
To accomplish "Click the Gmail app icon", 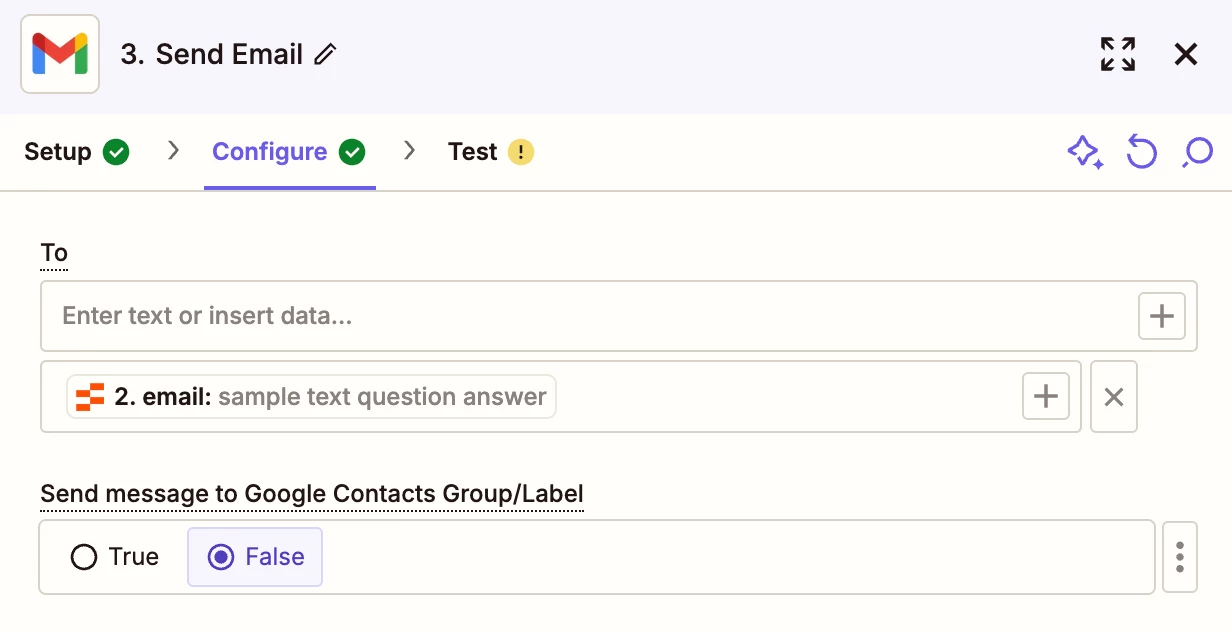I will tap(60, 54).
